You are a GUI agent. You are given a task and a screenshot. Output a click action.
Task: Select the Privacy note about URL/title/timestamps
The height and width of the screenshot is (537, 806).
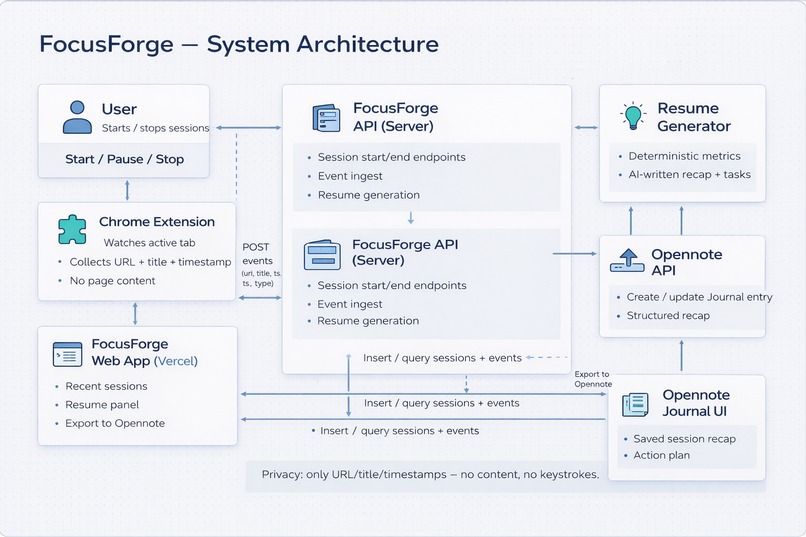click(x=430, y=474)
